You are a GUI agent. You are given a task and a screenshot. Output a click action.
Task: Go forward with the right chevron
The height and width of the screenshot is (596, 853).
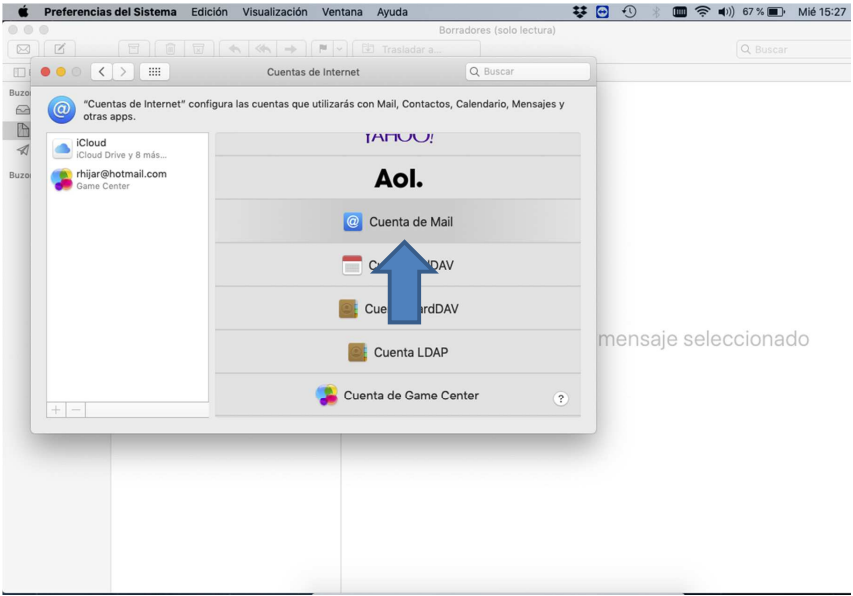coord(123,72)
